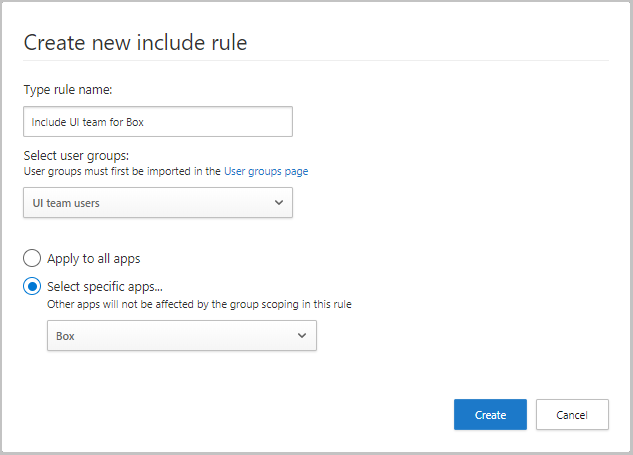Click the rule name text field
633x455 pixels.
click(x=158, y=122)
